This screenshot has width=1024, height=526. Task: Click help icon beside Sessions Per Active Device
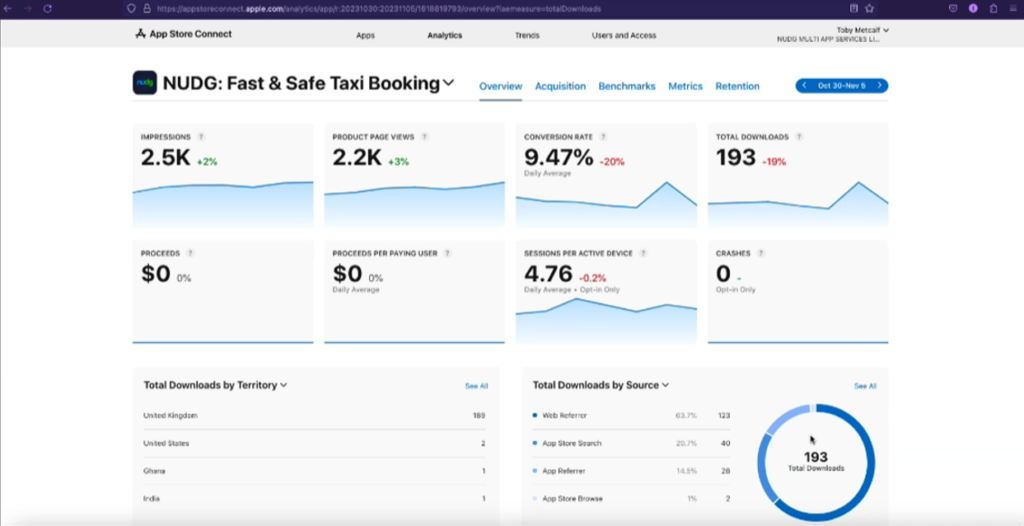(643, 253)
